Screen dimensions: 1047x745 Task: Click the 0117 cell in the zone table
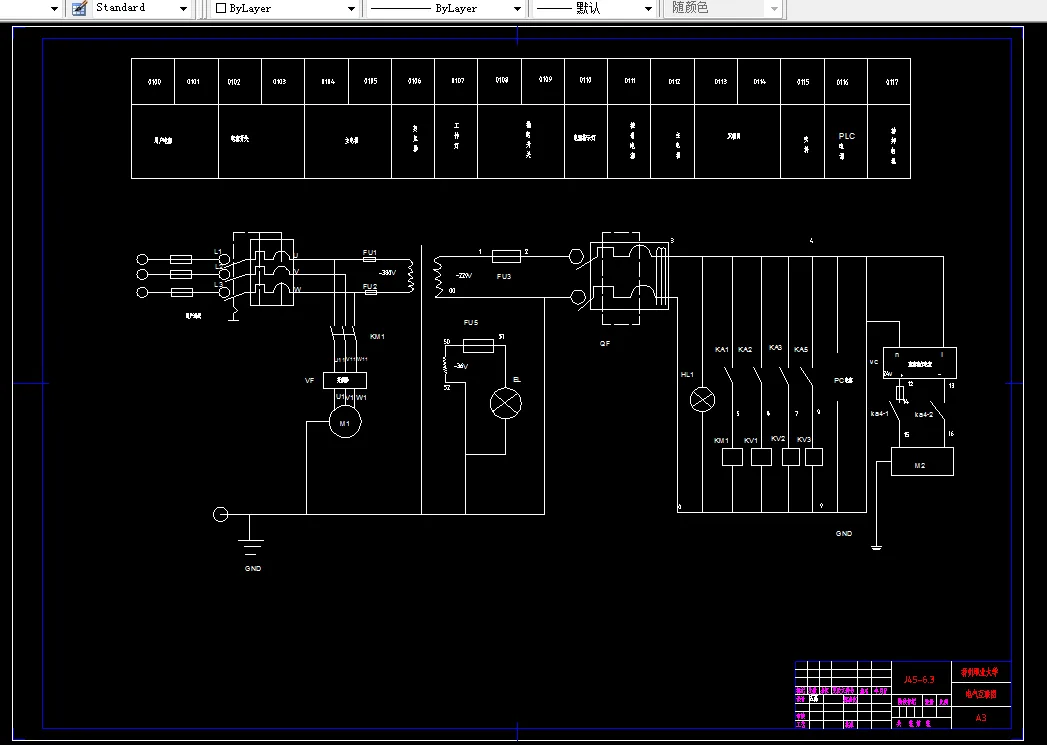[x=889, y=81]
